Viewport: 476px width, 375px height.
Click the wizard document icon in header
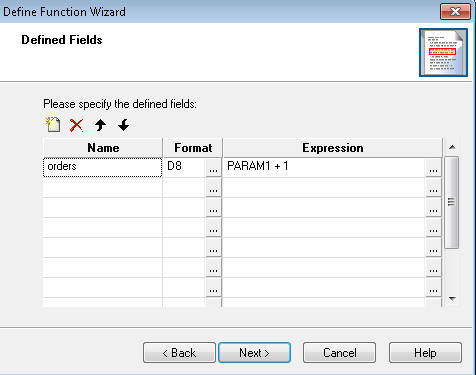[x=443, y=52]
